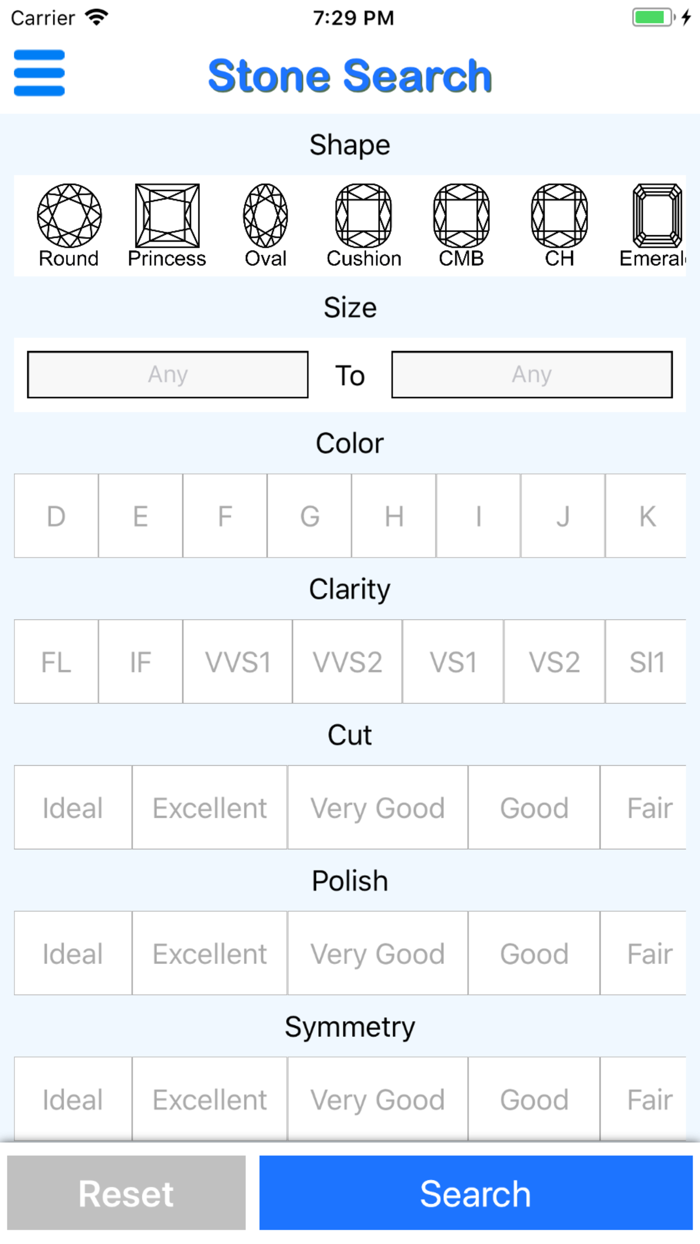Enable color grade G filter
This screenshot has width=700, height=1244.
[310, 516]
